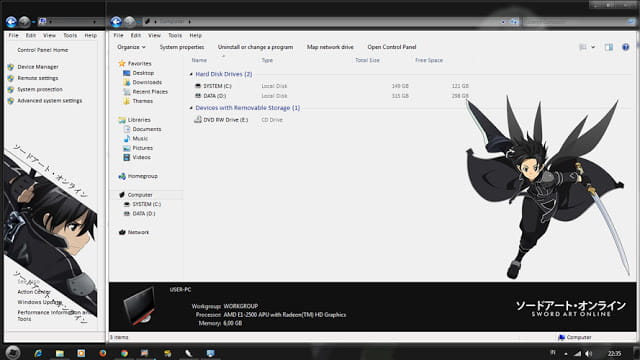Click the Back arrow in Computer window

pos(116,21)
